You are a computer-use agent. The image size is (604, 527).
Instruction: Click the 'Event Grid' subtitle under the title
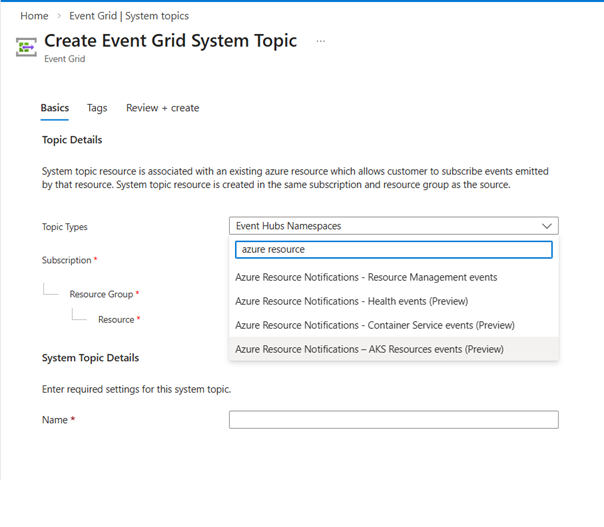point(65,59)
